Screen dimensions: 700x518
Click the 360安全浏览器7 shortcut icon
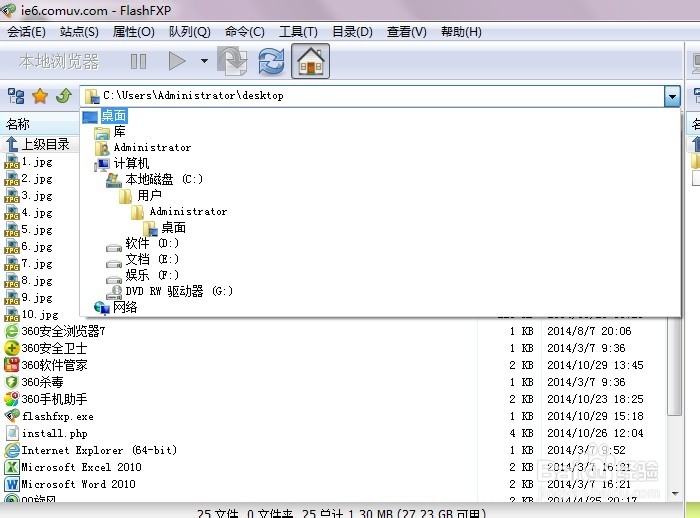tap(12, 331)
